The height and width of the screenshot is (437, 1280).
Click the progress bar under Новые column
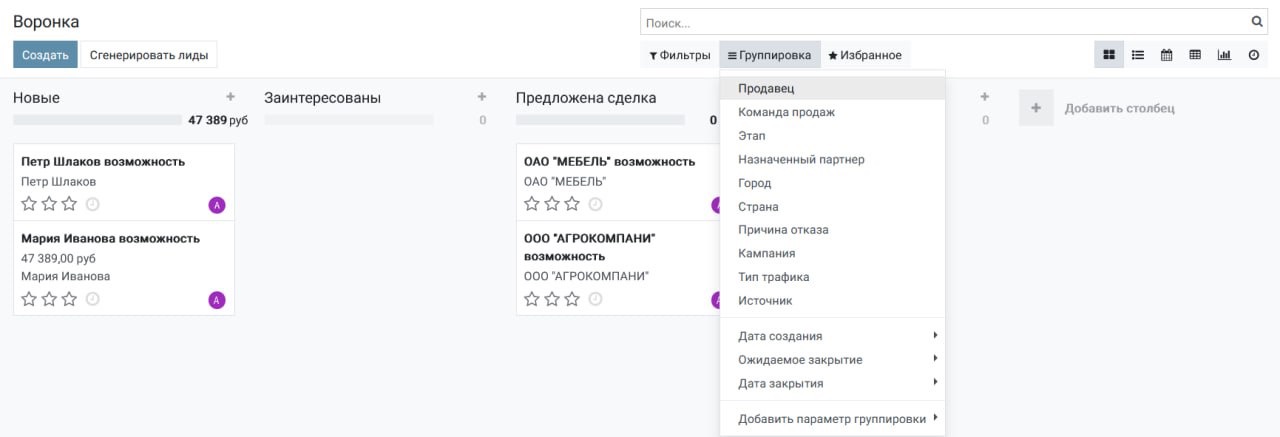[97, 120]
